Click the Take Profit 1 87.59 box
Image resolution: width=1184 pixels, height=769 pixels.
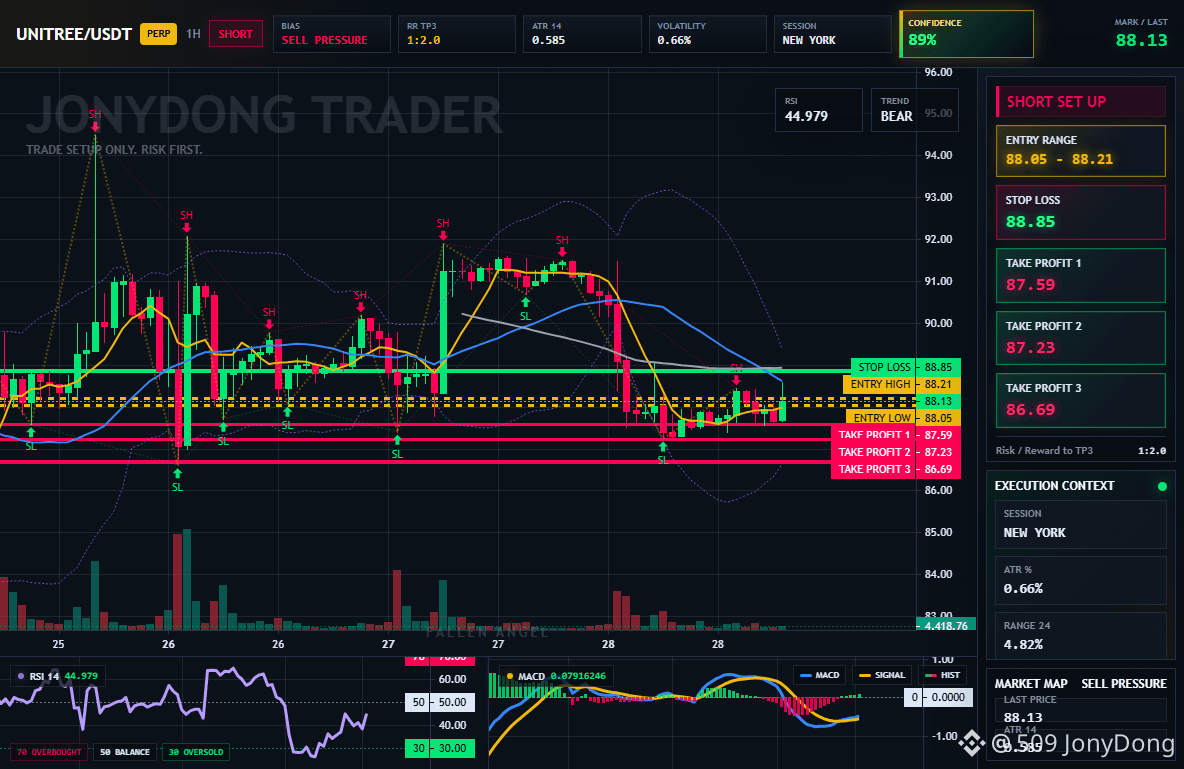[x=1081, y=276]
